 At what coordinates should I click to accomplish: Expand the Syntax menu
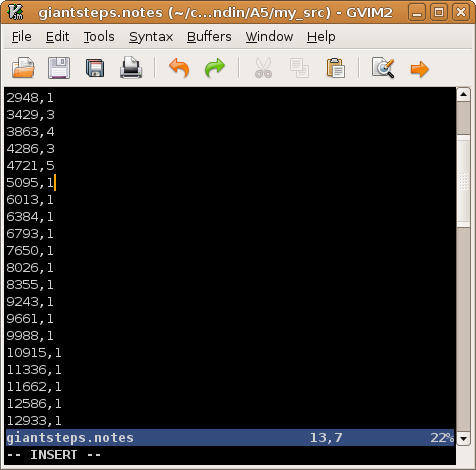coord(151,36)
